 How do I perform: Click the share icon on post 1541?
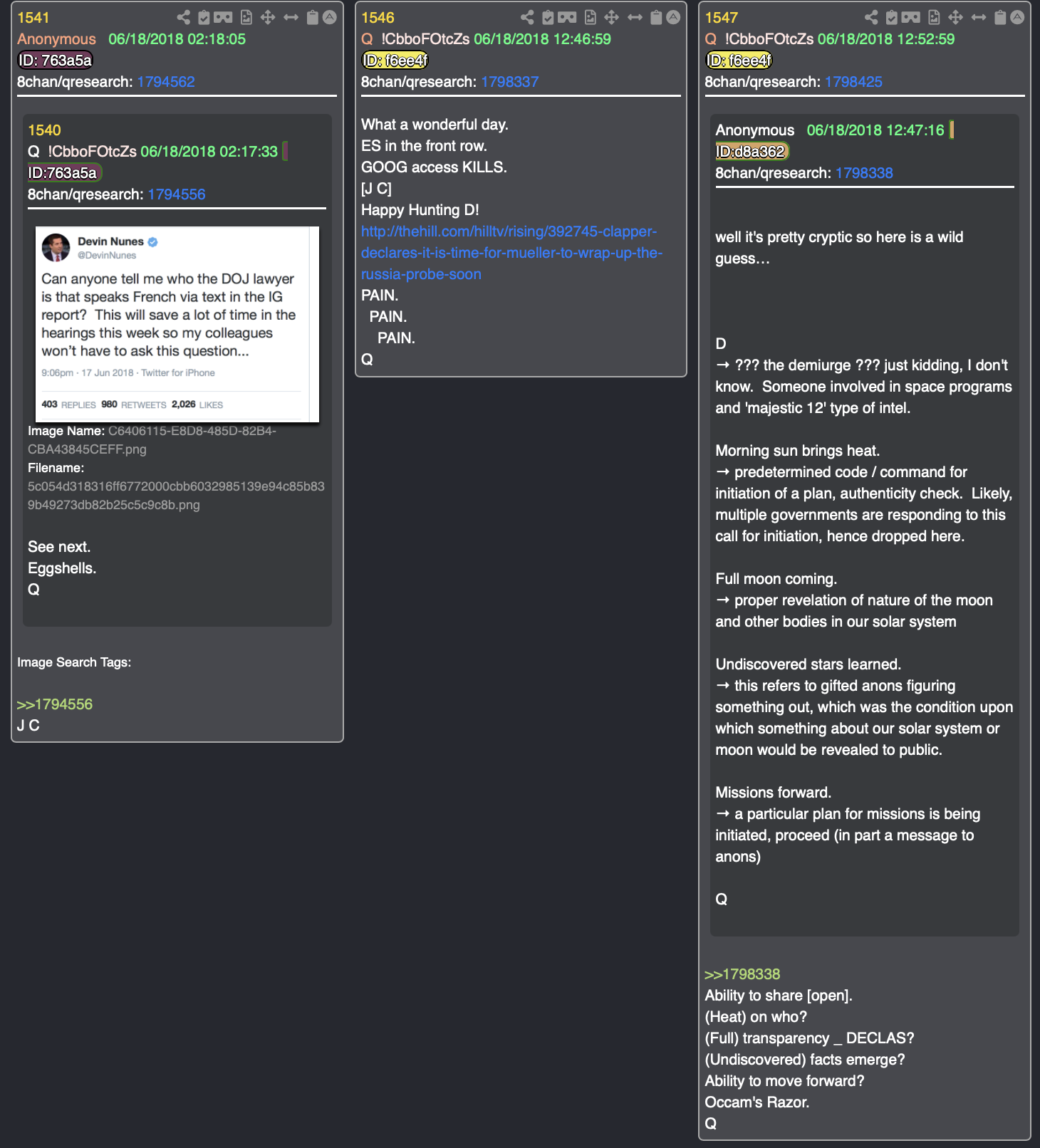(x=183, y=17)
